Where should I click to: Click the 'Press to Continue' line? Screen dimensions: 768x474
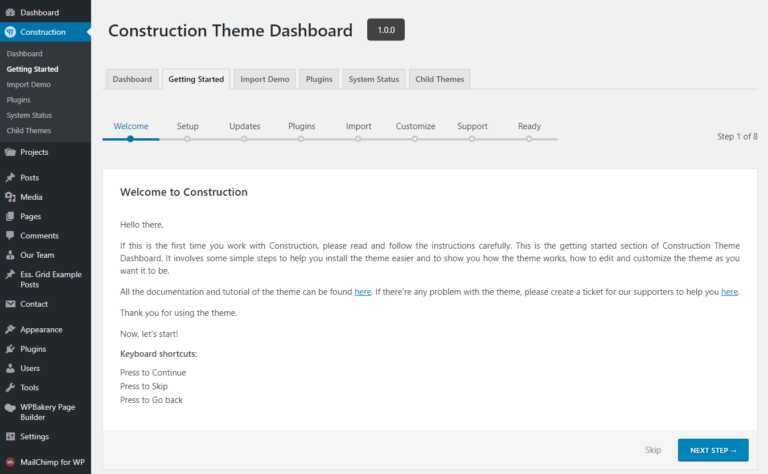[x=153, y=373]
